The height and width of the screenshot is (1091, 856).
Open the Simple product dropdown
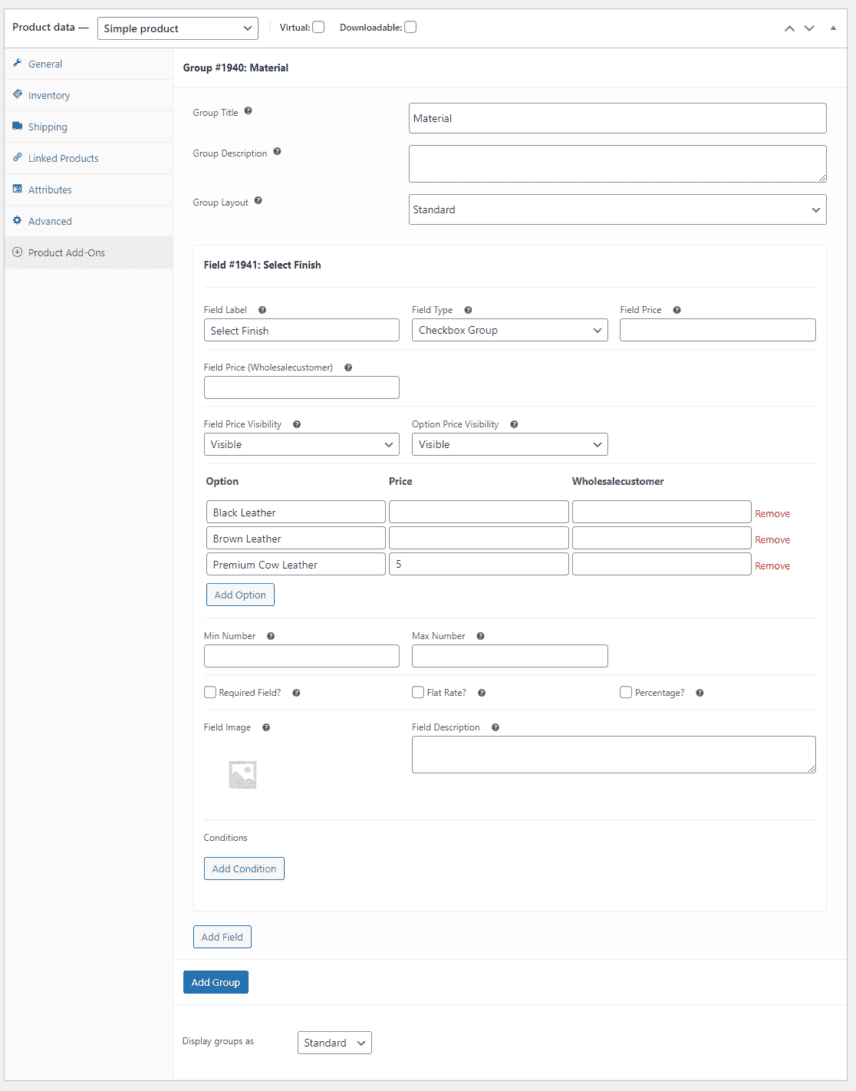[177, 28]
